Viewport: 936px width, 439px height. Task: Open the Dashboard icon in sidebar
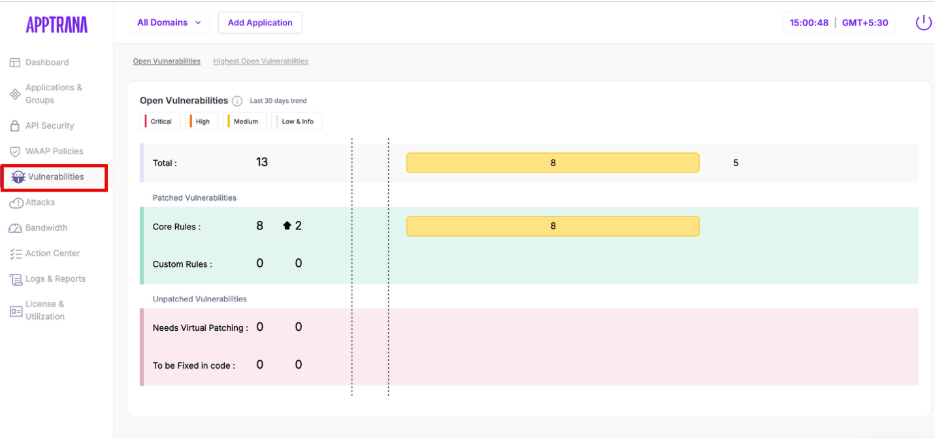point(15,62)
